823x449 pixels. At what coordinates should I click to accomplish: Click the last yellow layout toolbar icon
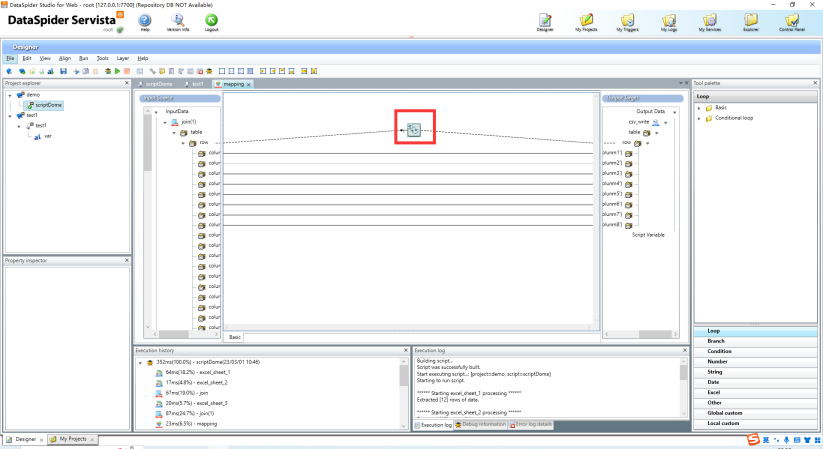click(314, 71)
